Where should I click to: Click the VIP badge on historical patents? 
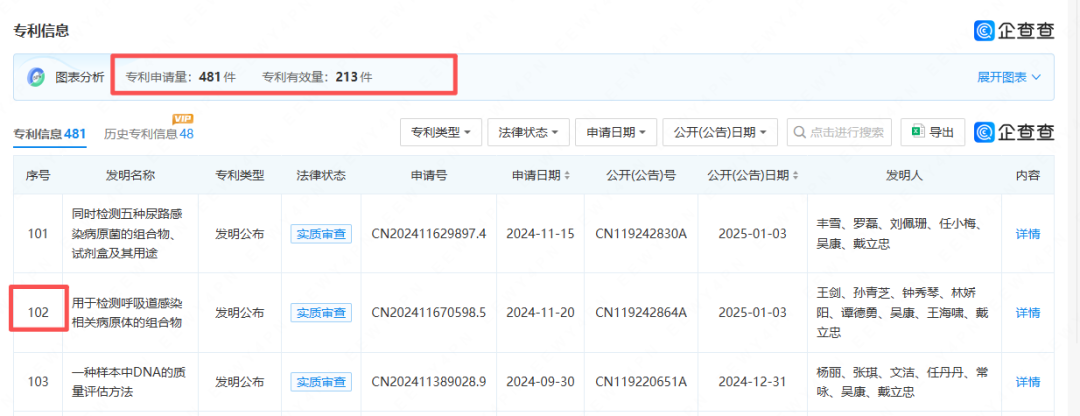click(x=183, y=119)
